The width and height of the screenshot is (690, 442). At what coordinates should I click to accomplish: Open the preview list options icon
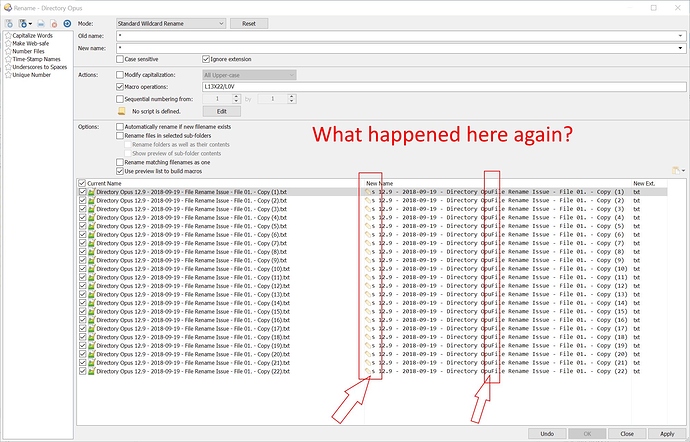click(x=678, y=170)
